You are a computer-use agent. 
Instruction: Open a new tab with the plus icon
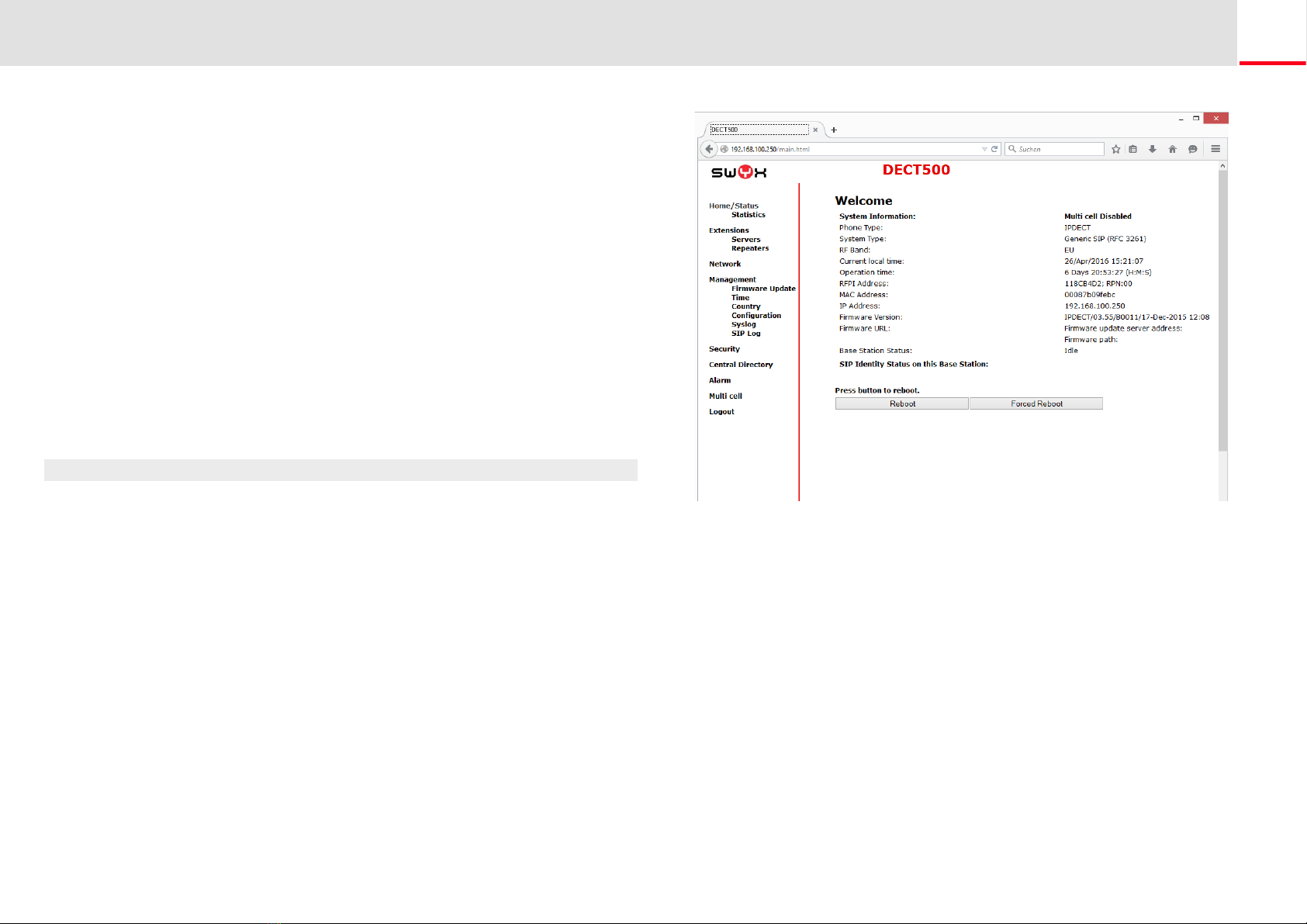[834, 130]
